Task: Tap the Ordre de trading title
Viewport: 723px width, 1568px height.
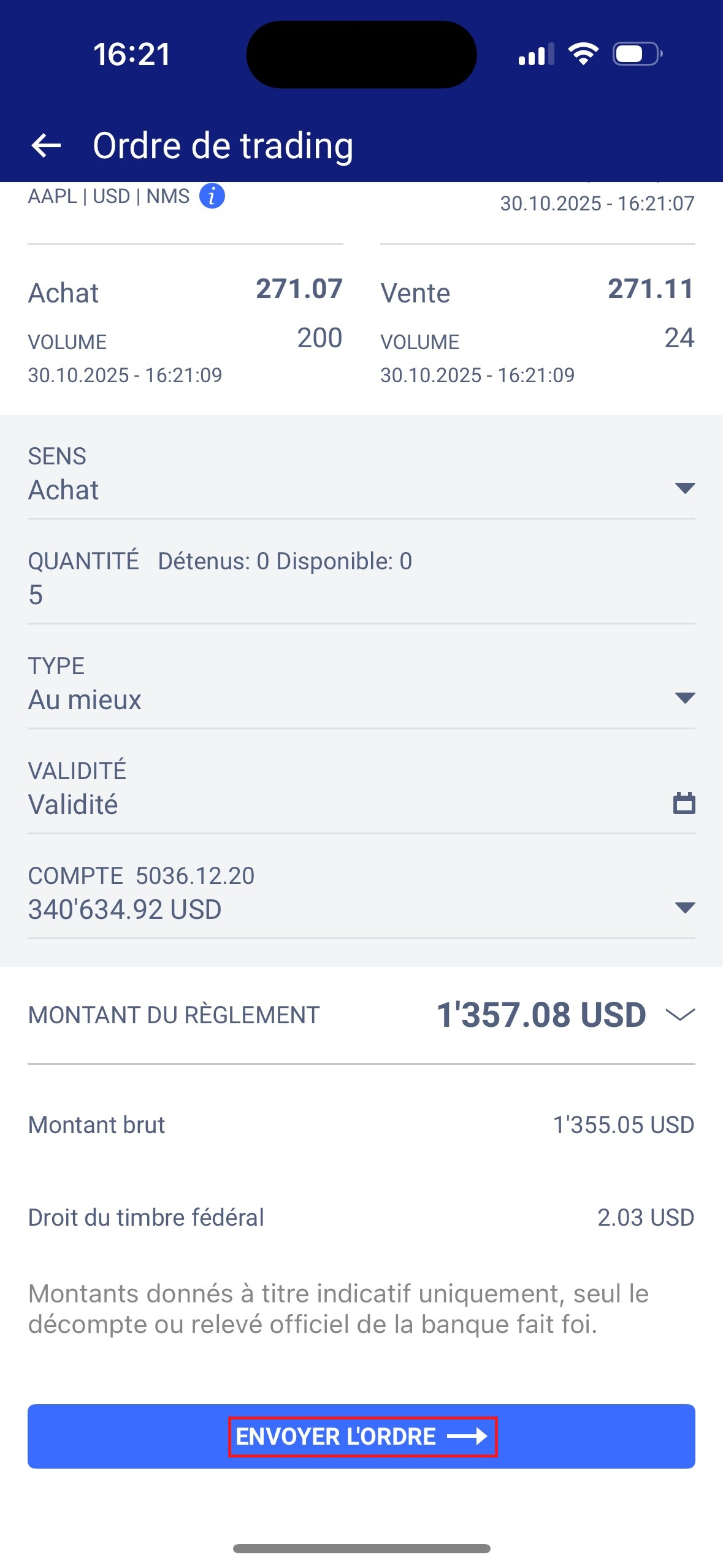Action: (x=223, y=146)
